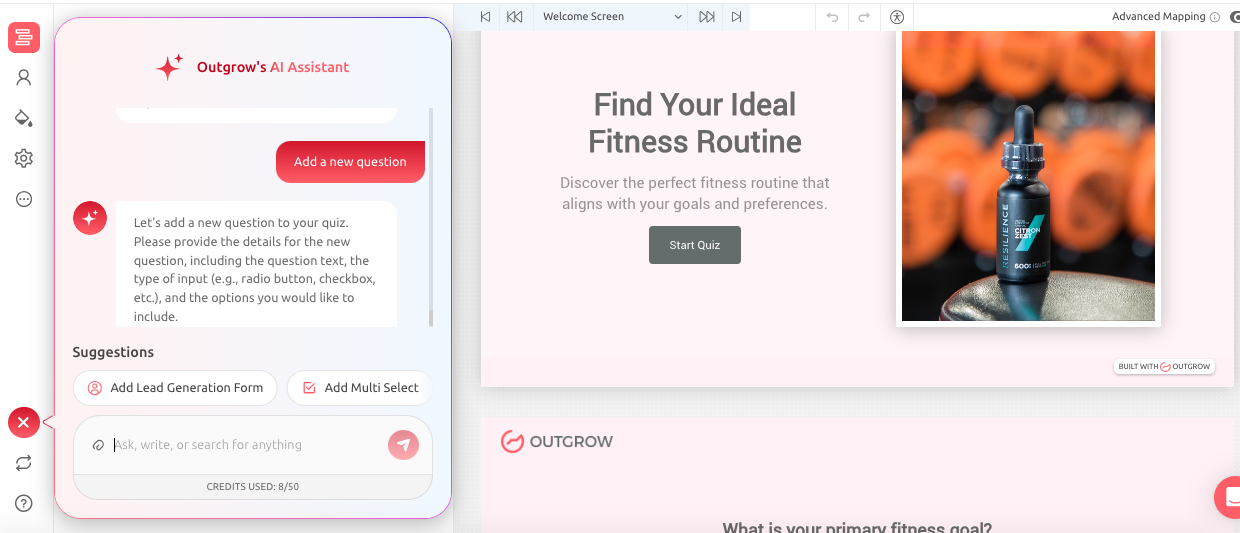
Task: Open the Welcome Screen dropdown
Action: click(x=611, y=17)
